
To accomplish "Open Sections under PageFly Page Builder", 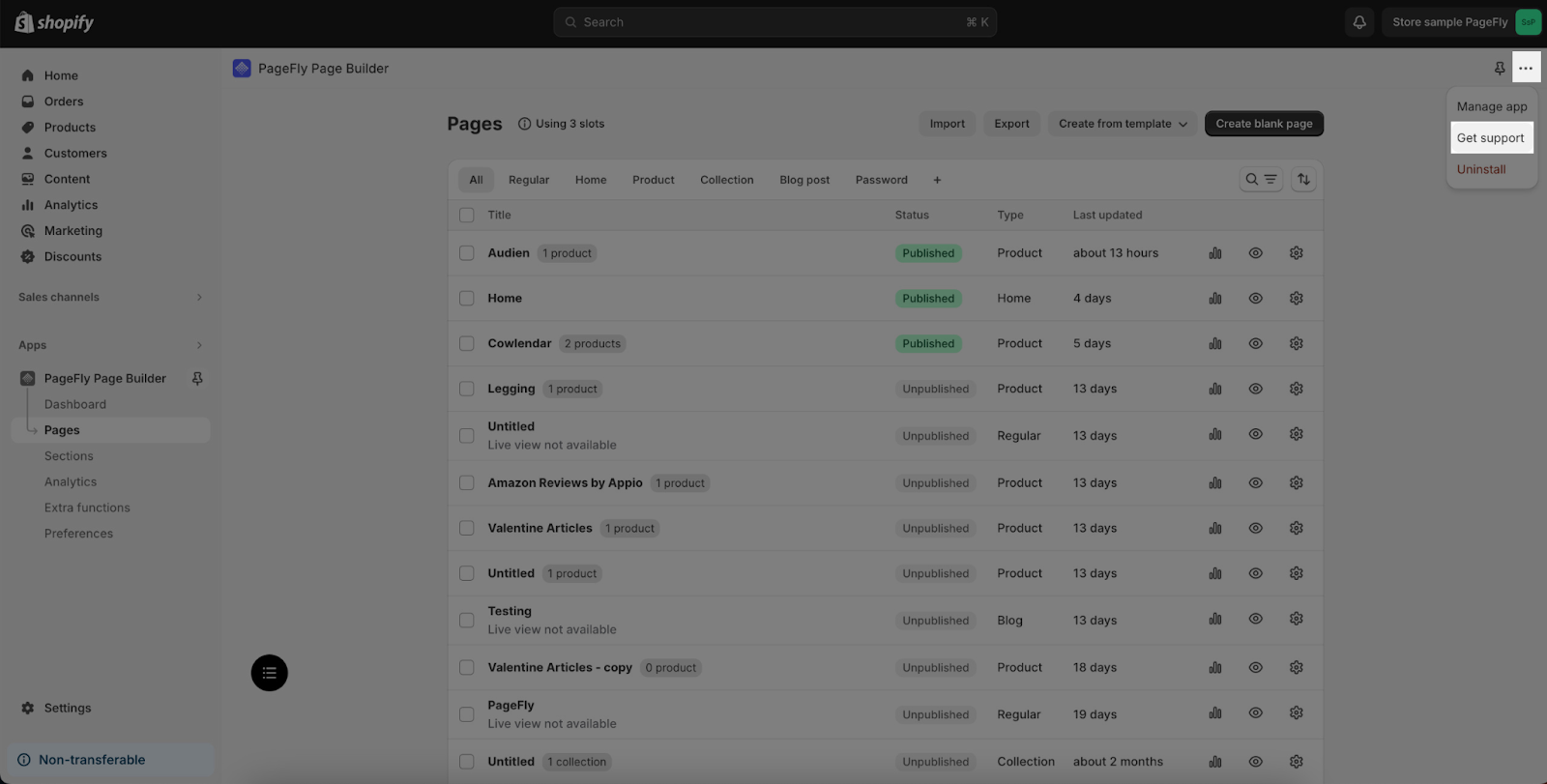I will (x=69, y=456).
